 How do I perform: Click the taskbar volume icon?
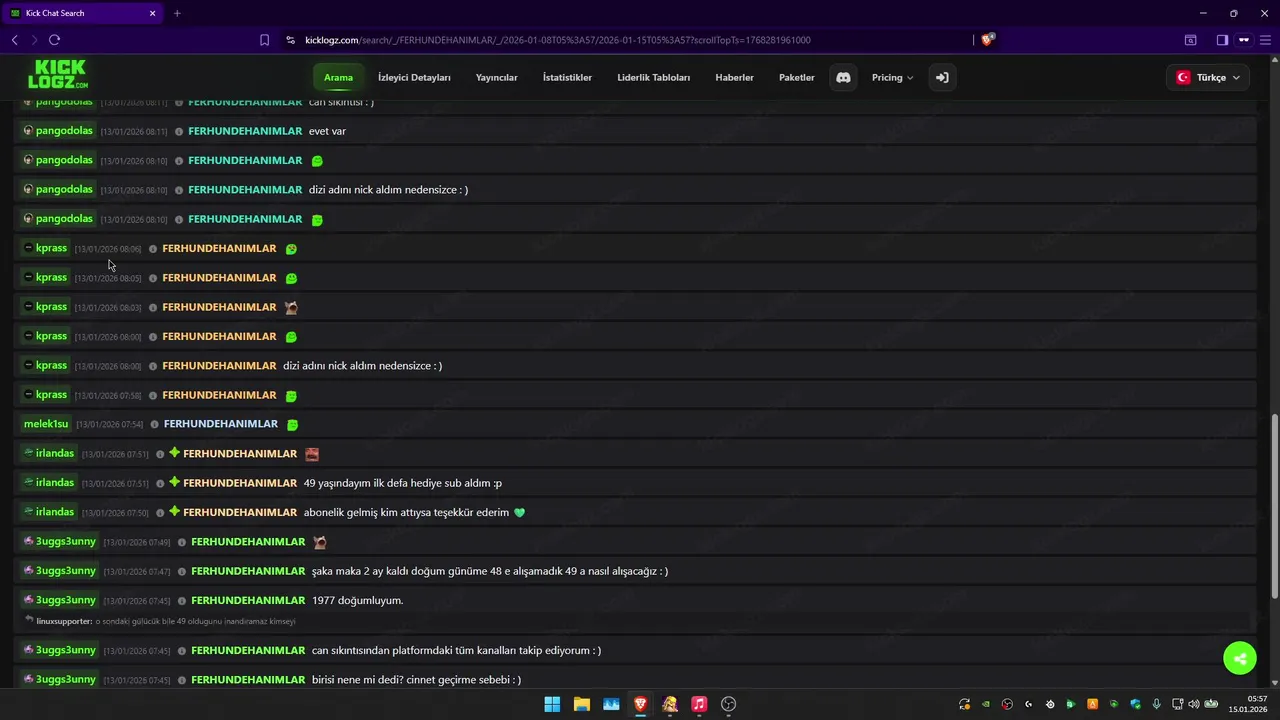(1193, 704)
